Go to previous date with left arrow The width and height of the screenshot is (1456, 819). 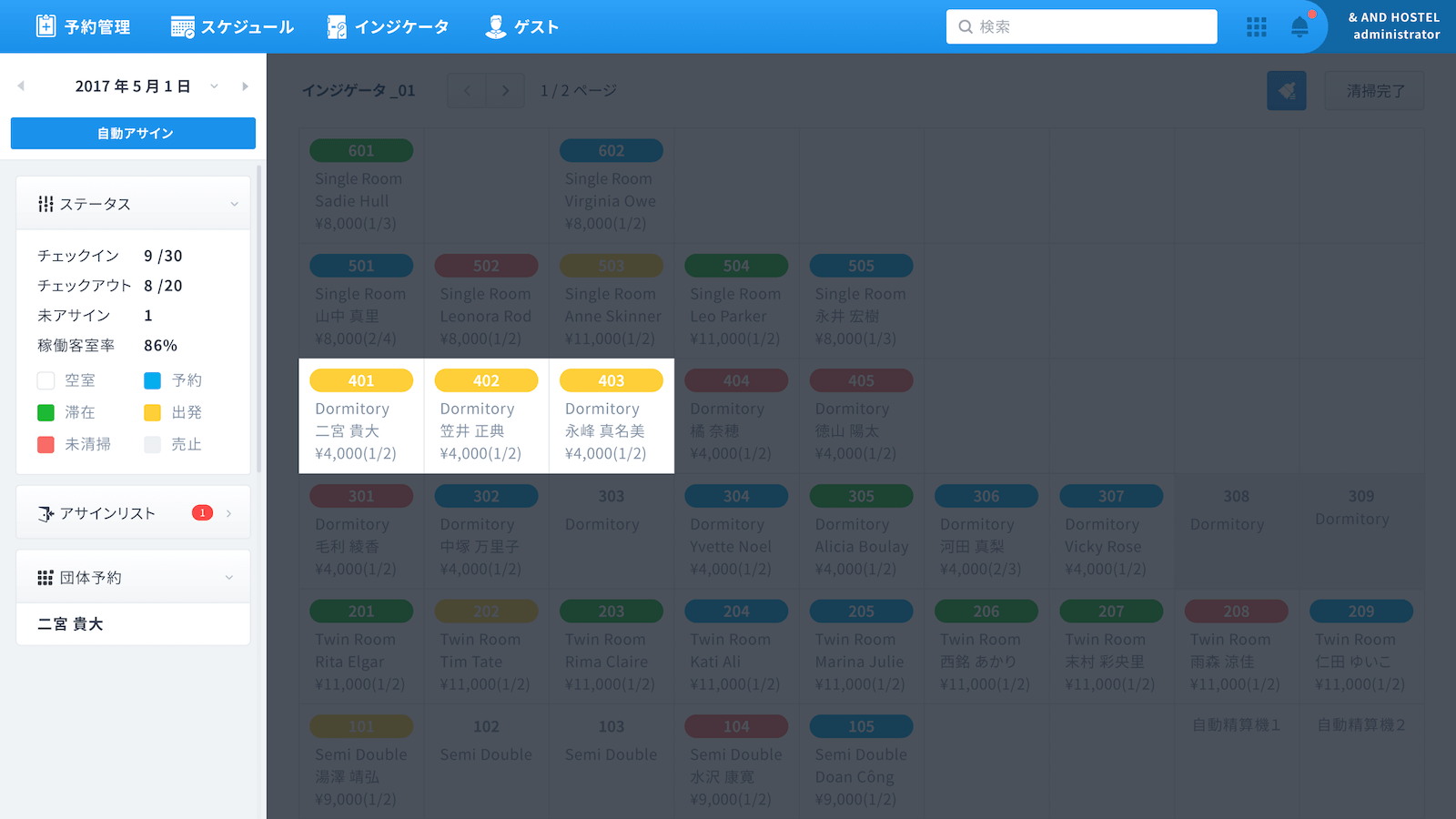pos(21,86)
